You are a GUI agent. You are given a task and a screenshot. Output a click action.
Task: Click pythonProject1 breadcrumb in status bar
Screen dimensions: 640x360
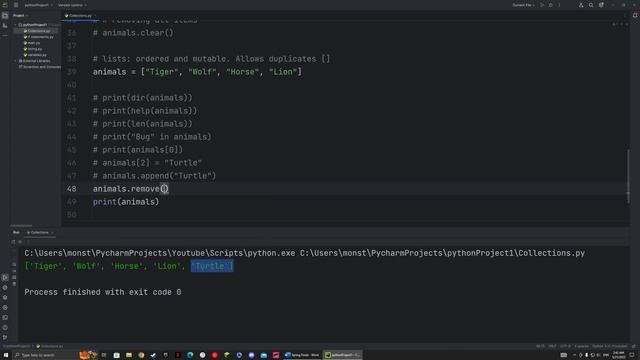(17, 346)
